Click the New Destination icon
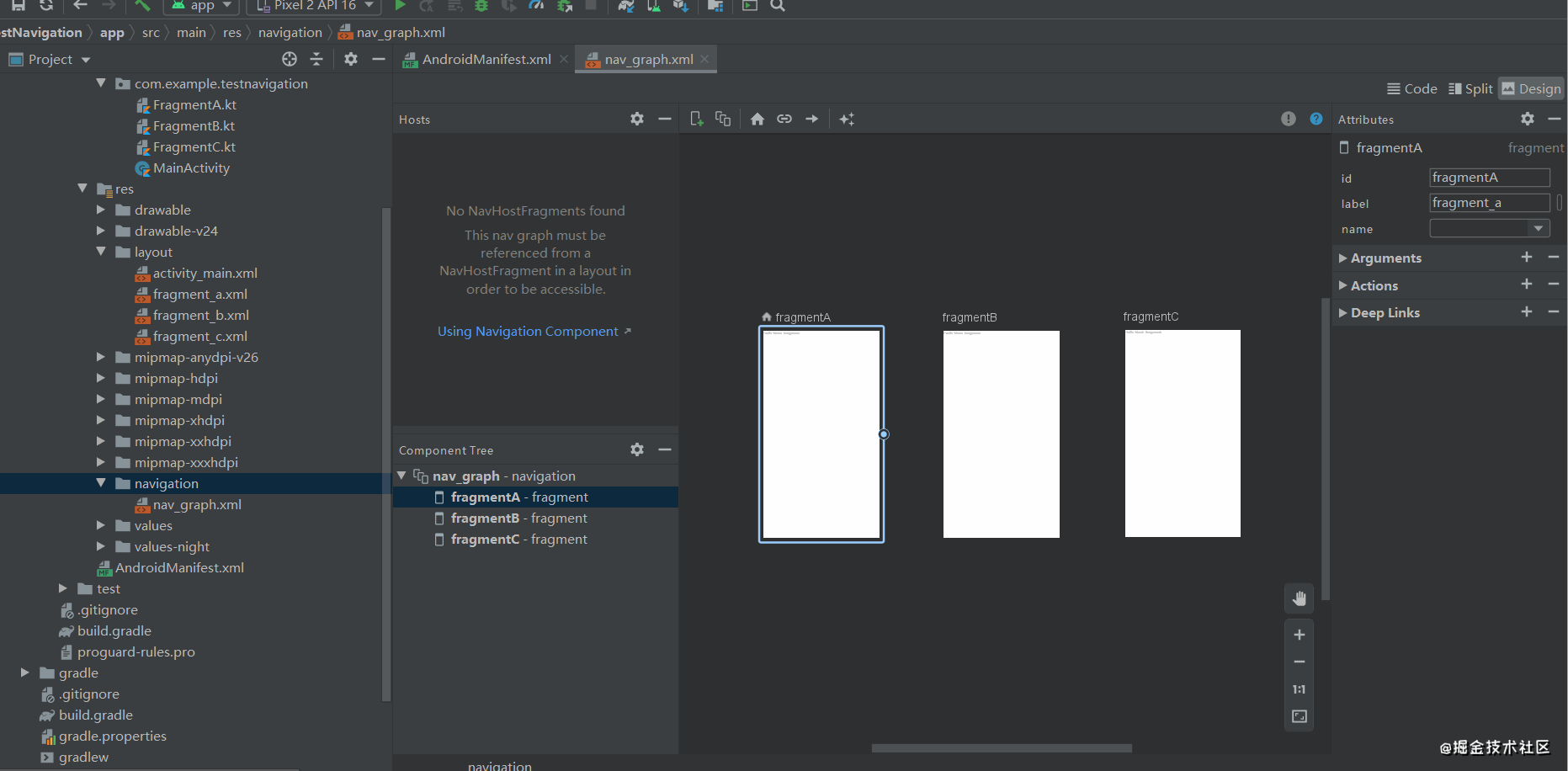 [696, 119]
